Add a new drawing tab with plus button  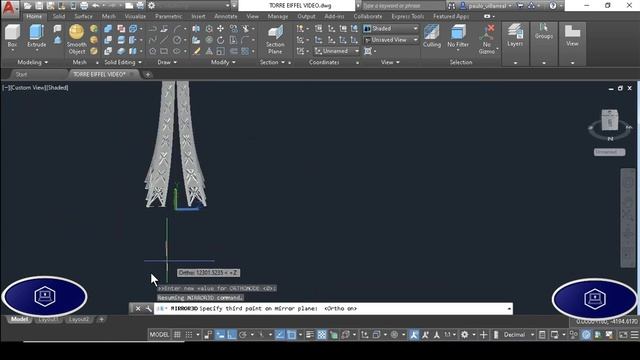pos(148,74)
